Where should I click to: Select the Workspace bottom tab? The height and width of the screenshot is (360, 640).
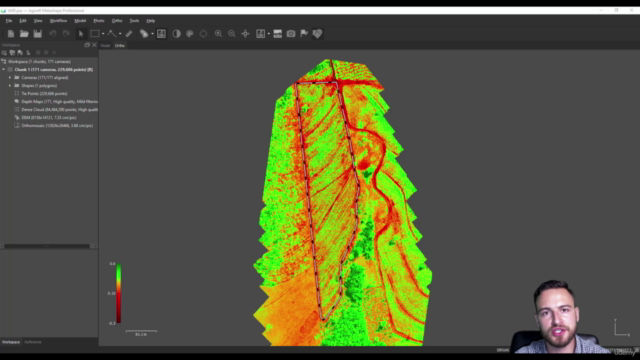[x=11, y=342]
